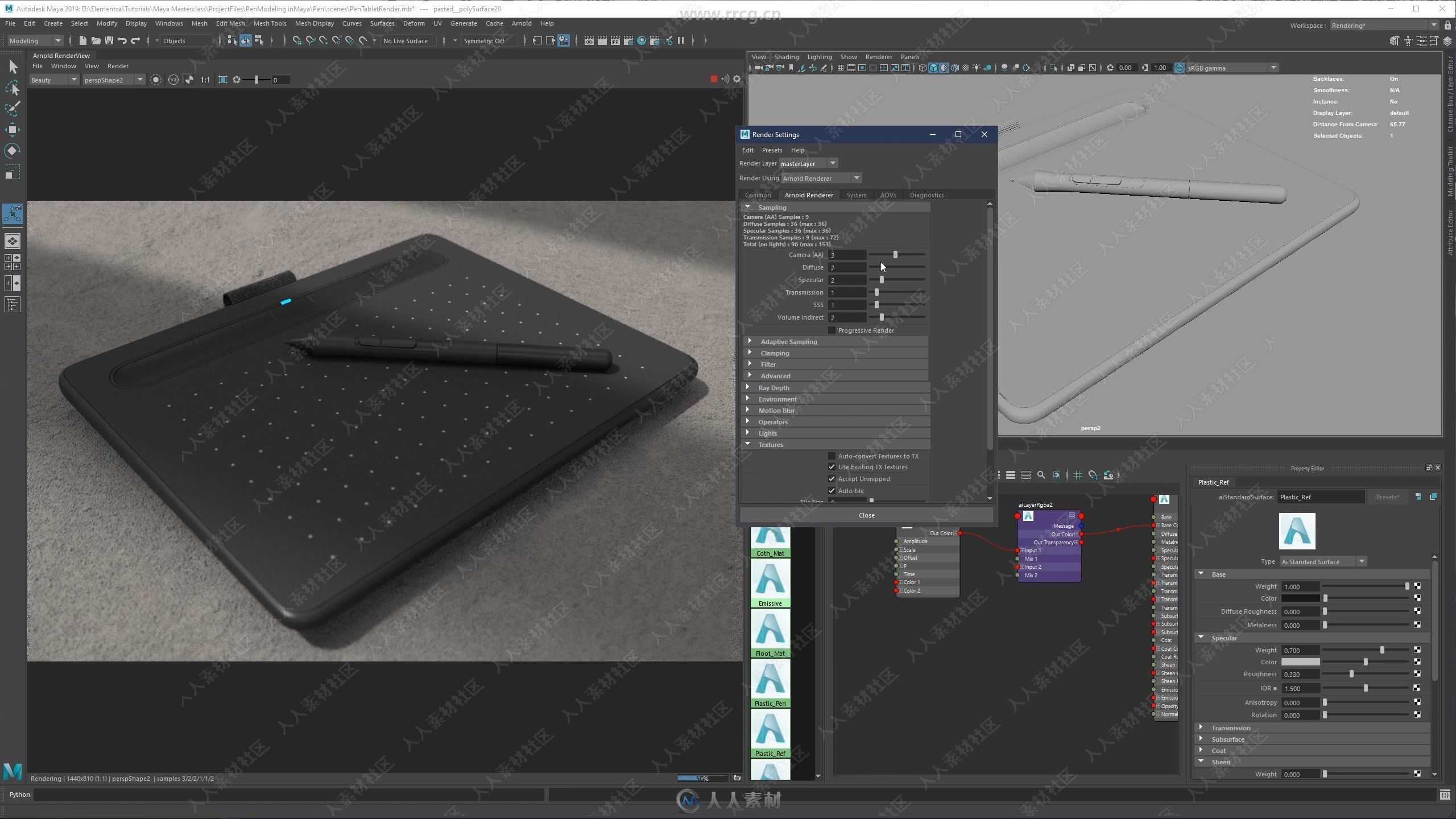Open the Render Using dropdown
Viewport: 1456px width, 819px height.
click(821, 178)
